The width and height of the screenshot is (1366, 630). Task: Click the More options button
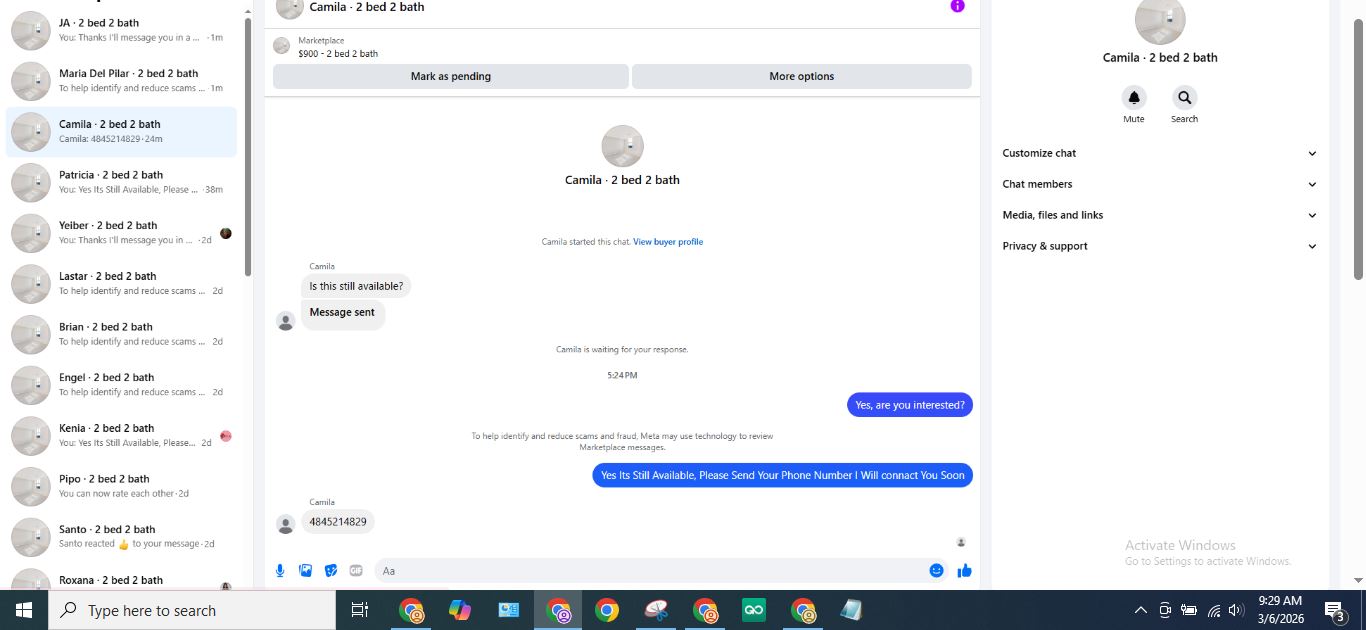tap(801, 76)
